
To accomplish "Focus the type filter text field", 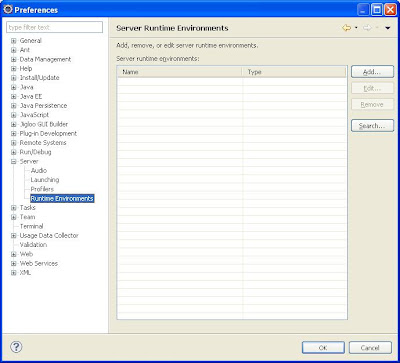I will (x=54, y=27).
